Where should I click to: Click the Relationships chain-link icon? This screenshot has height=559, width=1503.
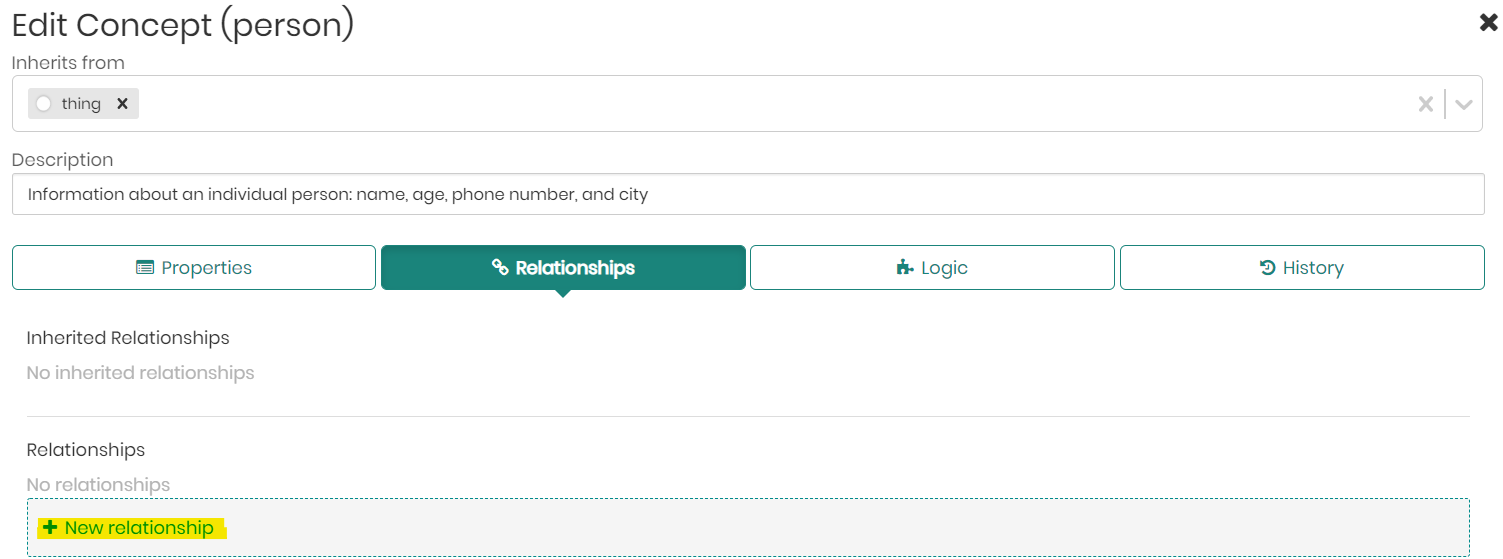pyautogui.click(x=501, y=268)
